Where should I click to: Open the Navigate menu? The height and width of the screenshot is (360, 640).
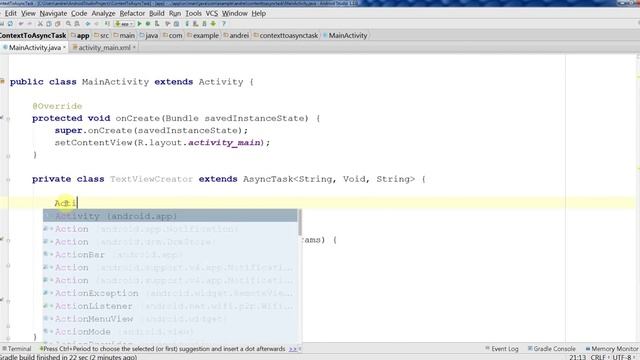(x=53, y=13)
